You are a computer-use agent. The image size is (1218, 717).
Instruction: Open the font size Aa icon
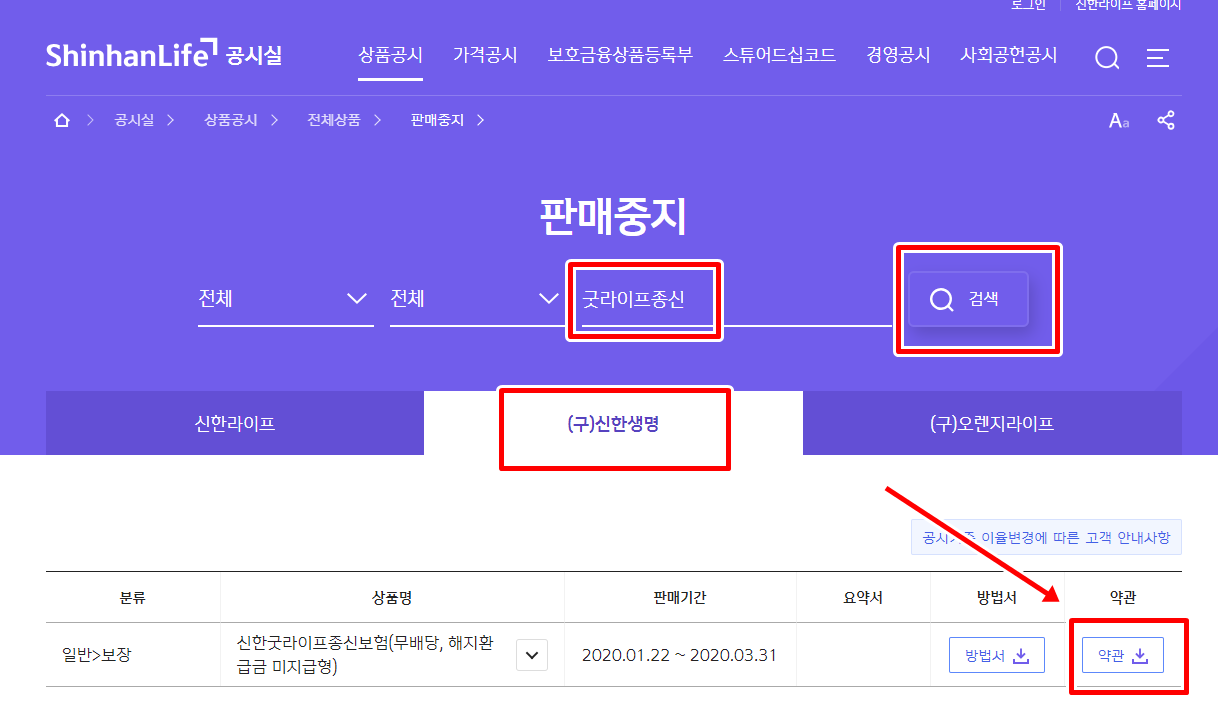(x=1118, y=121)
